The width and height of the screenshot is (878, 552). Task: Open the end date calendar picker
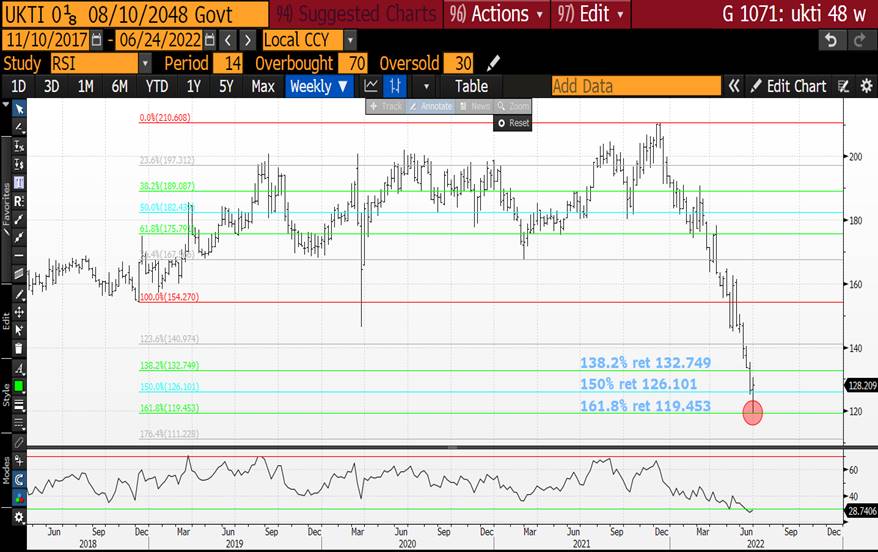[210, 40]
